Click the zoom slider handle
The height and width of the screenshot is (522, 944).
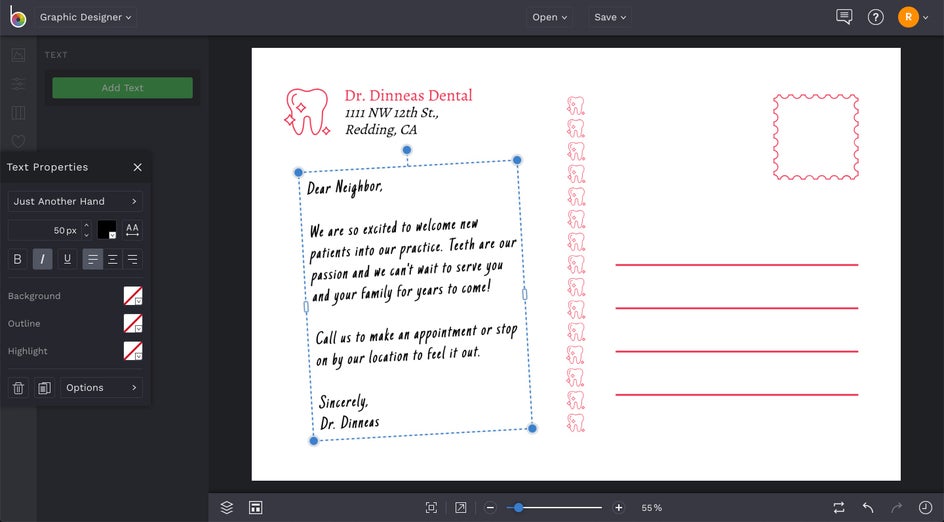(x=518, y=508)
